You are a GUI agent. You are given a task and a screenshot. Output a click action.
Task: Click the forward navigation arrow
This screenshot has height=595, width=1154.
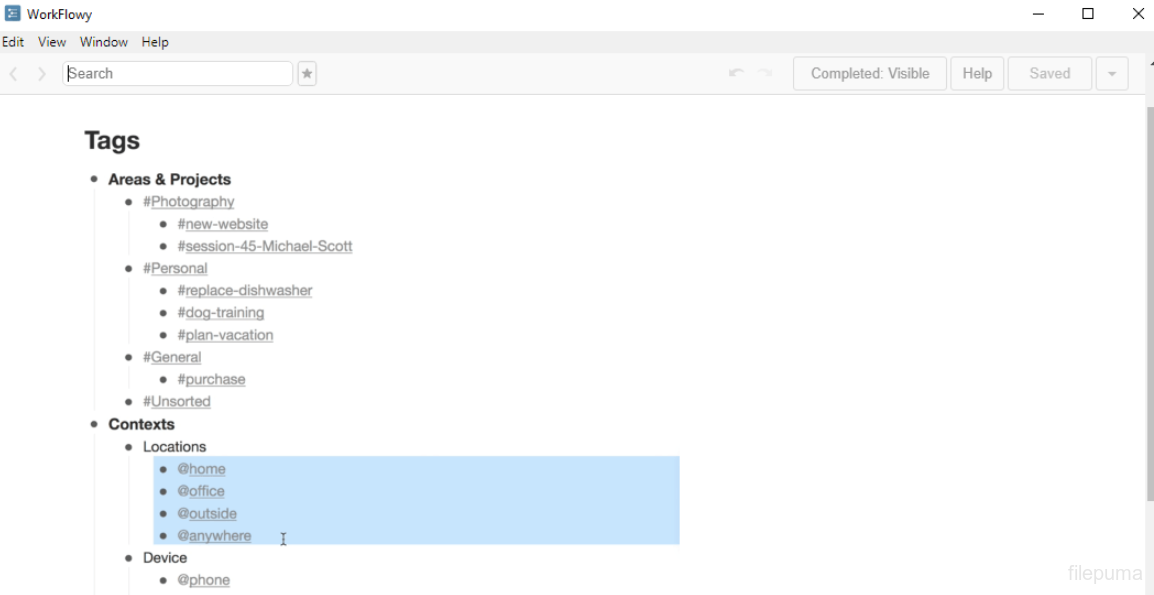click(42, 74)
